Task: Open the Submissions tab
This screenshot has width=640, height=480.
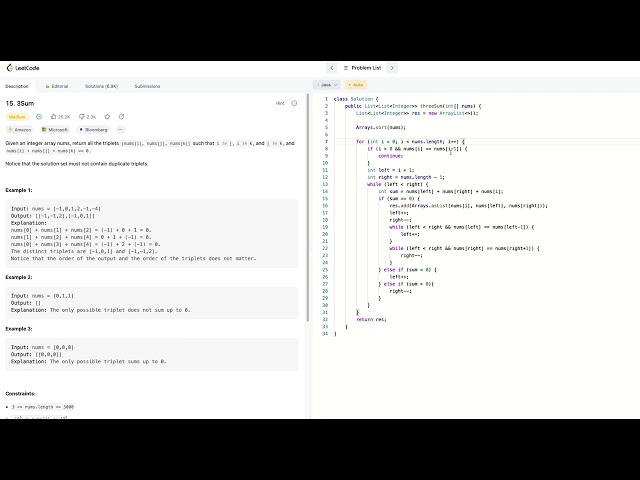Action: click(x=147, y=86)
